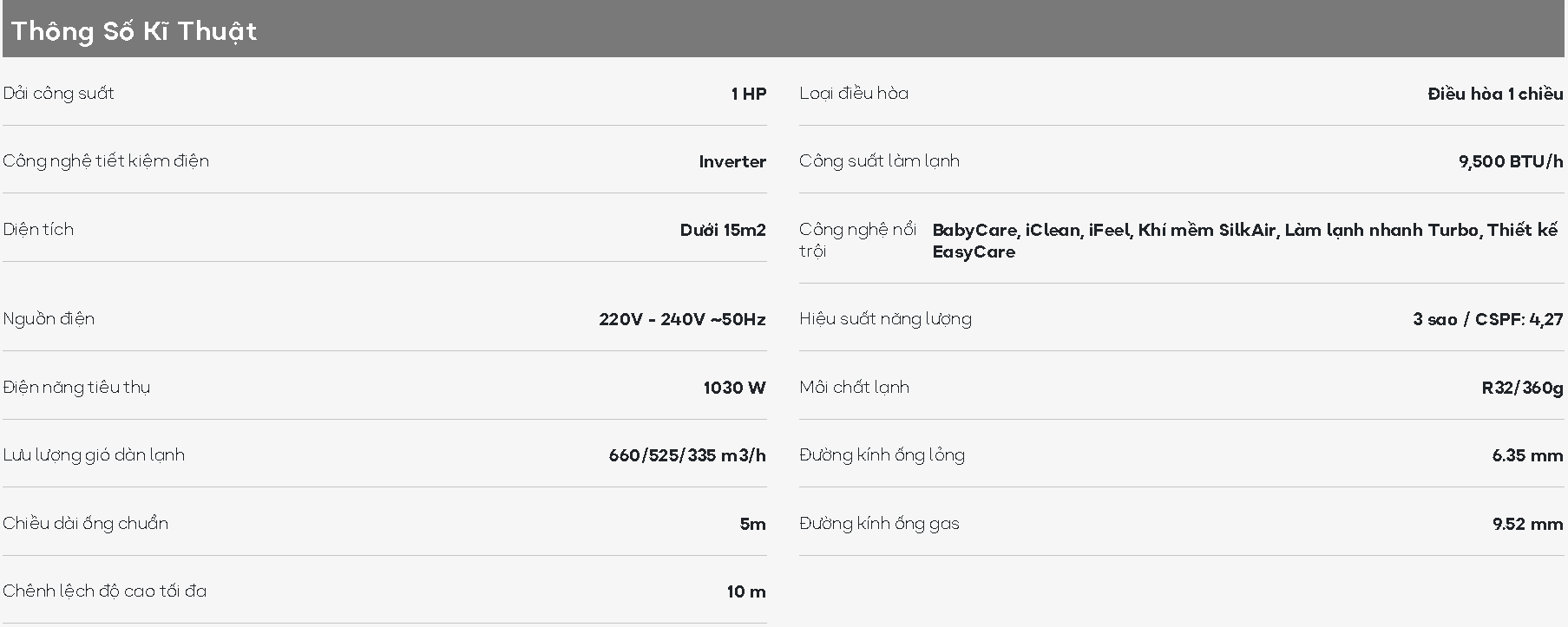Click the "Thông Số Kĩ Thuật" header

pos(134,31)
